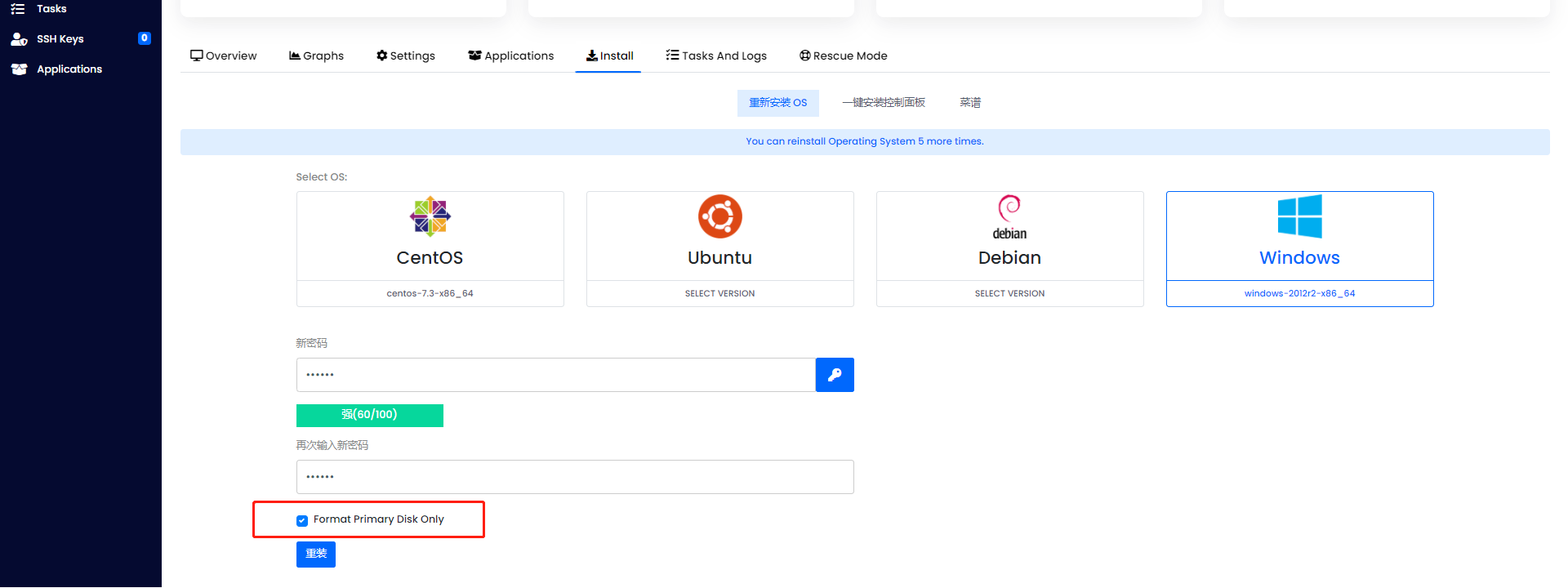Click the SSH Keys user-key icon
Screen dimensions: 1568x588
click(x=19, y=39)
